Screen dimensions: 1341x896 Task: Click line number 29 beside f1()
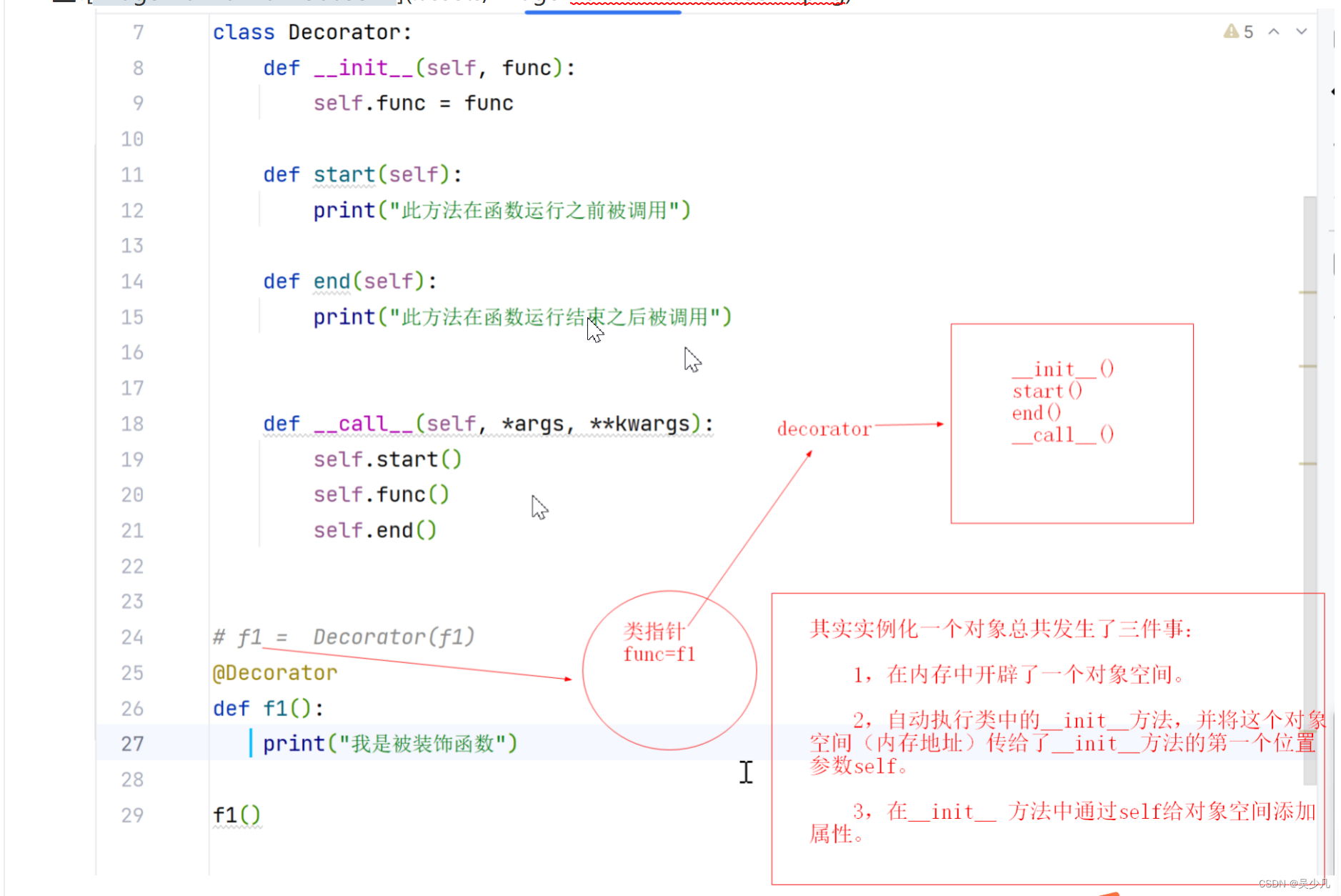(132, 814)
